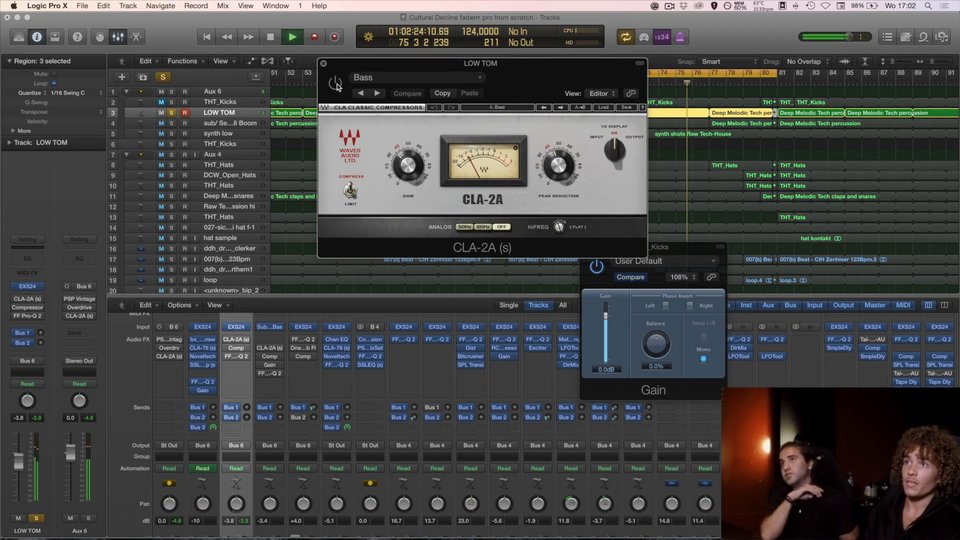
Task: Click the Fast Forward transport button
Action: [248, 37]
